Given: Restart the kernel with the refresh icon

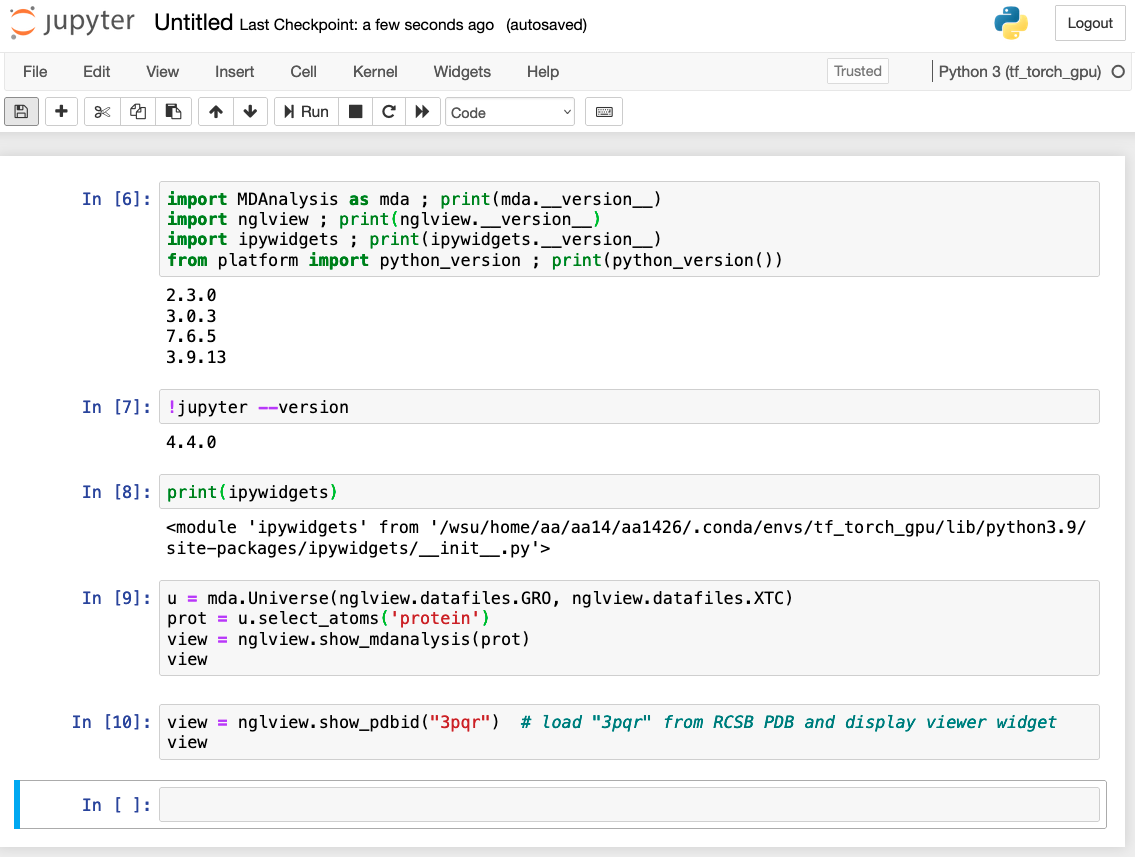Looking at the screenshot, I should coord(389,111).
